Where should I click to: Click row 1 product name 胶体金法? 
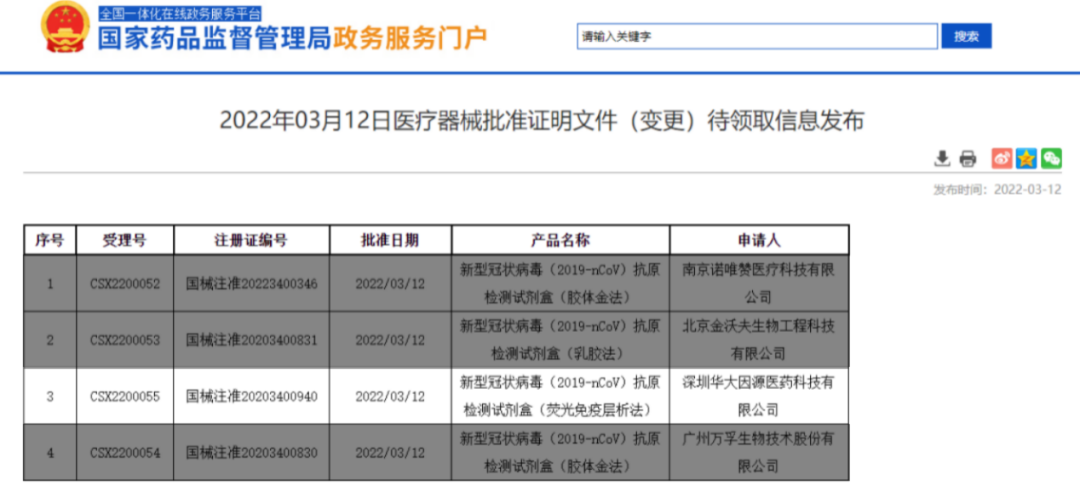pyautogui.click(x=560, y=284)
